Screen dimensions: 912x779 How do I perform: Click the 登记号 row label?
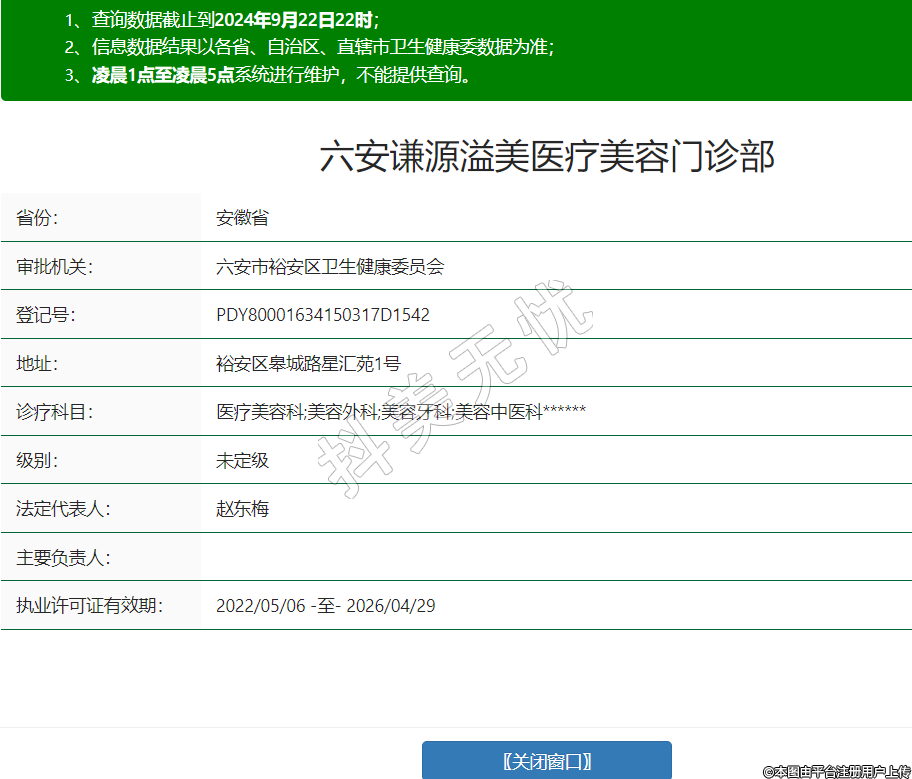pos(46,315)
